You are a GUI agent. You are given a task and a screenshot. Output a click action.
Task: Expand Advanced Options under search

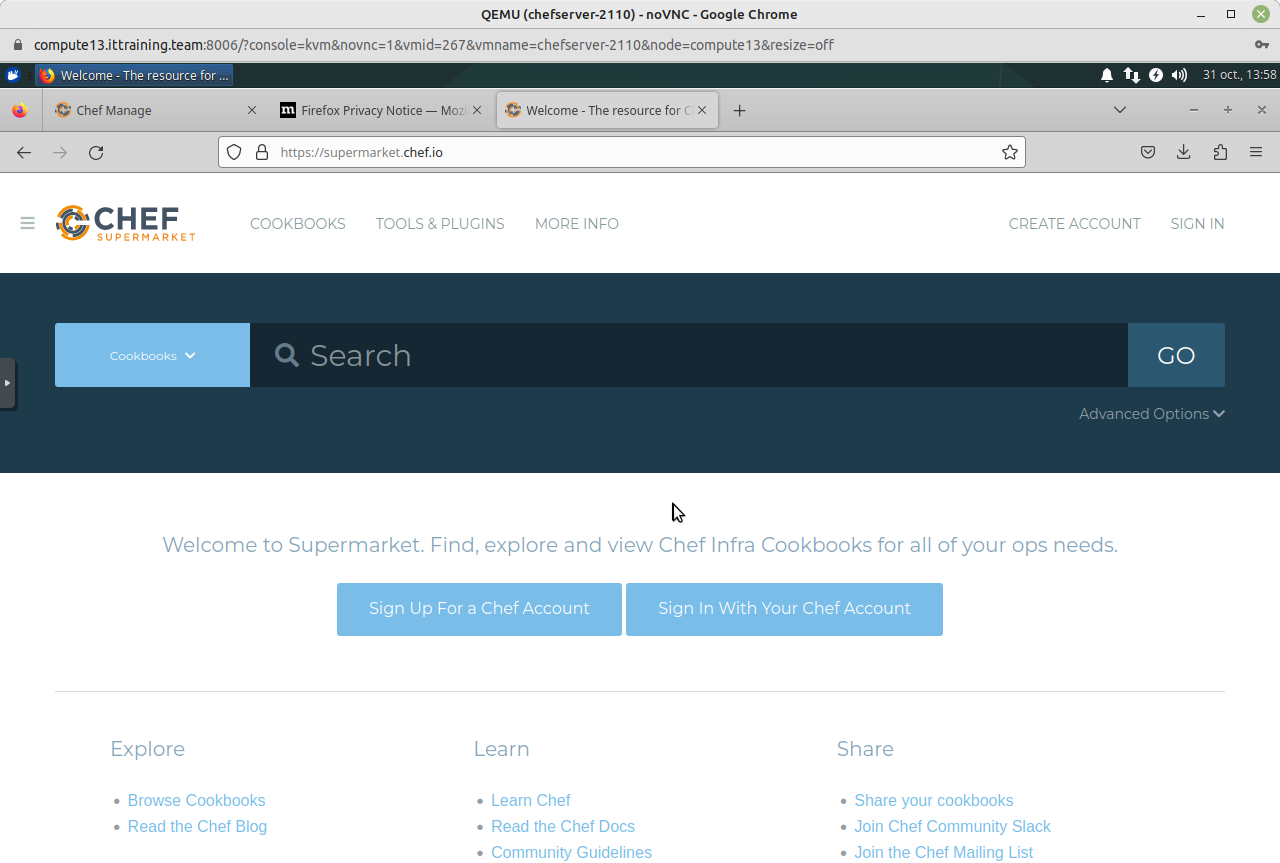pyautogui.click(x=1151, y=414)
